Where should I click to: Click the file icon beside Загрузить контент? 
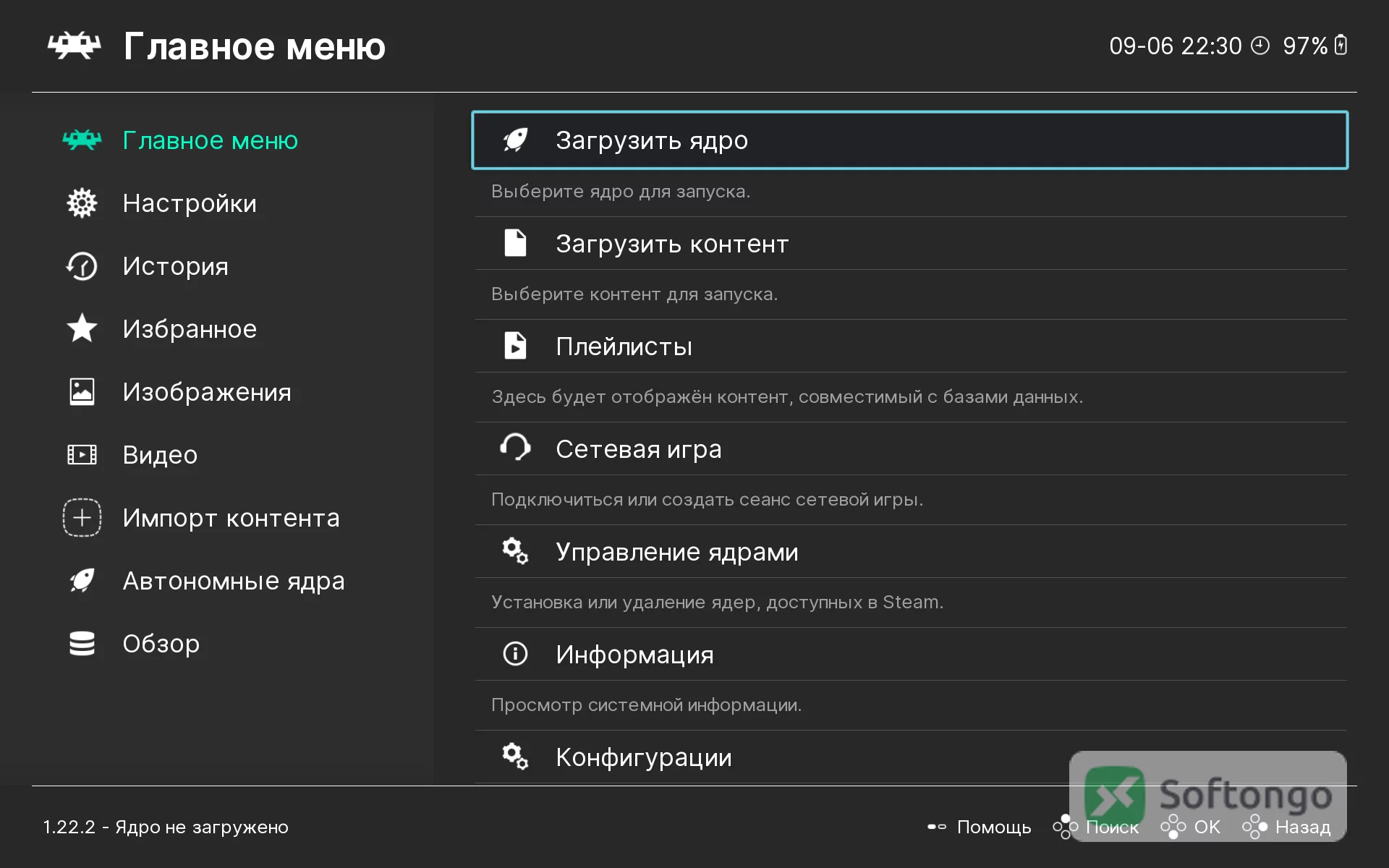pos(515,243)
